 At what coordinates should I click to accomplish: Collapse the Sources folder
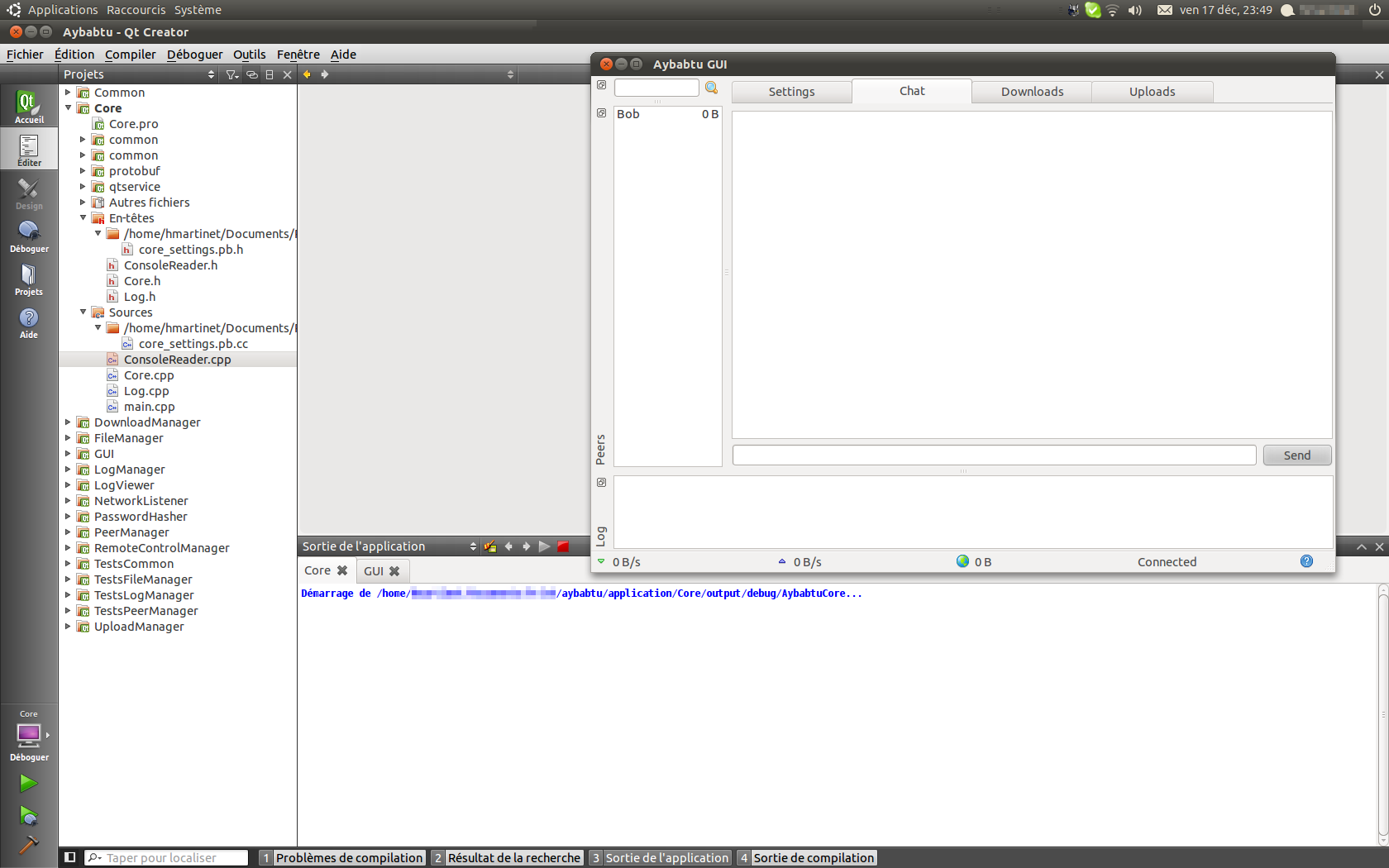point(83,312)
